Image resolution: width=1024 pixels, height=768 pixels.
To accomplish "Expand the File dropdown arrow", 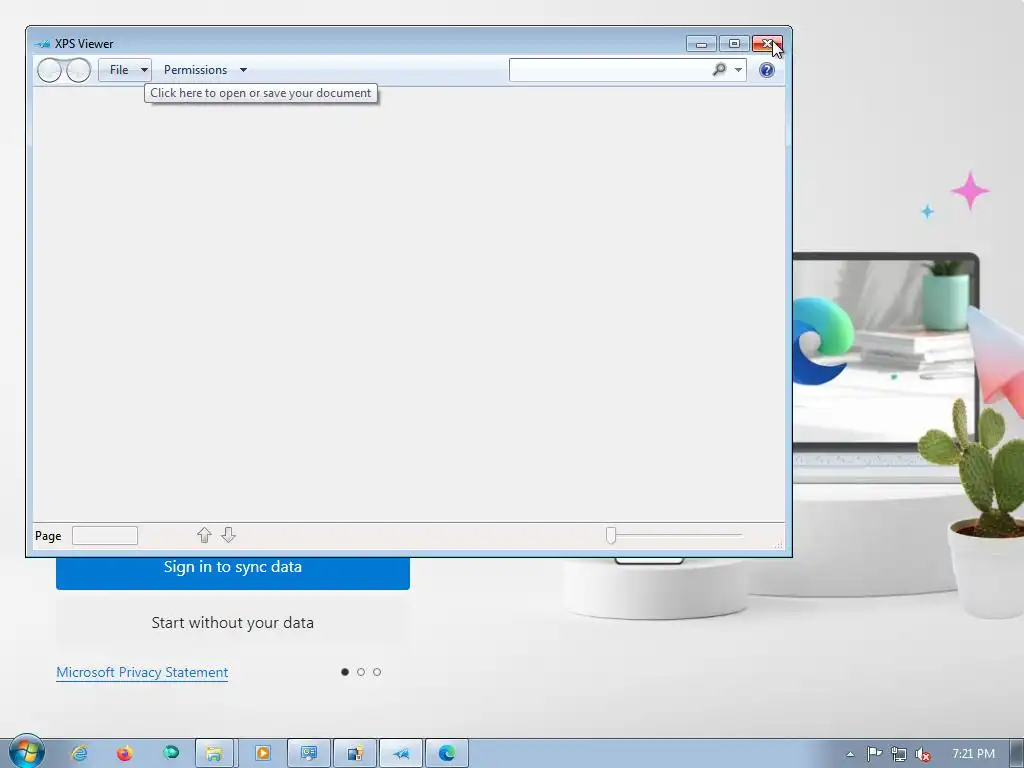I will tap(144, 70).
